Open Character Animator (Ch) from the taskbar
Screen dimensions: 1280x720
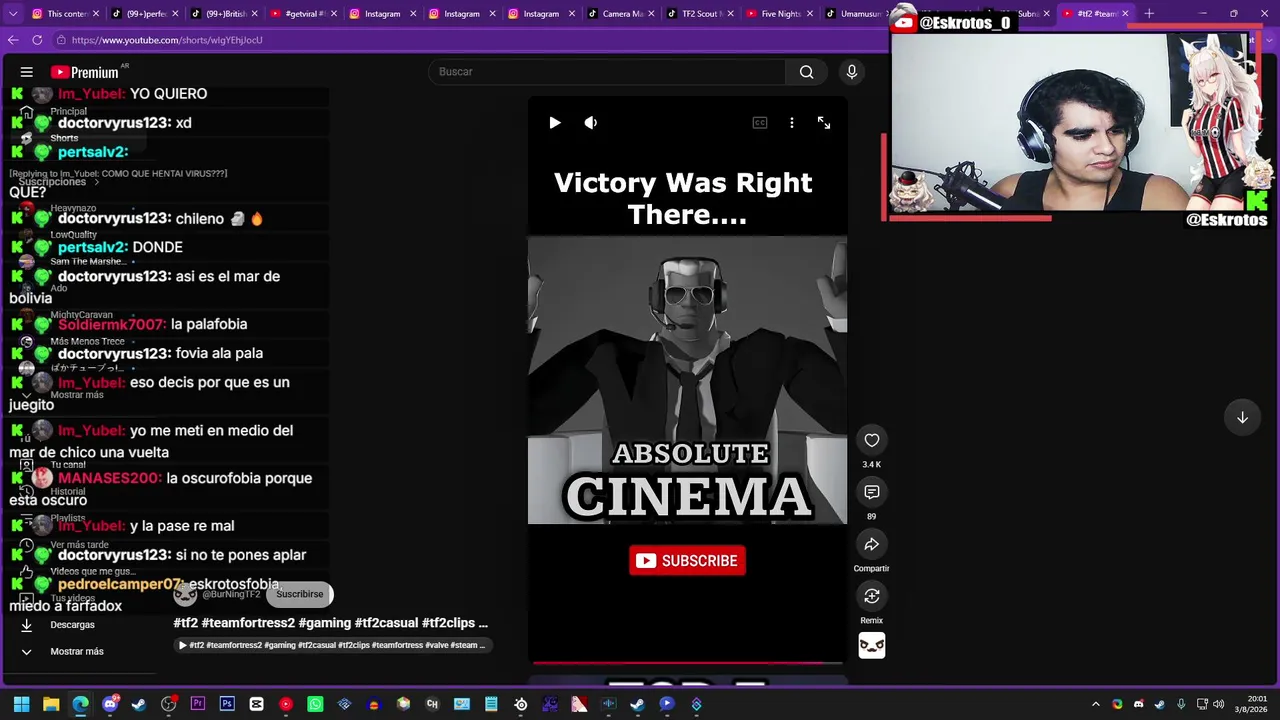click(432, 704)
